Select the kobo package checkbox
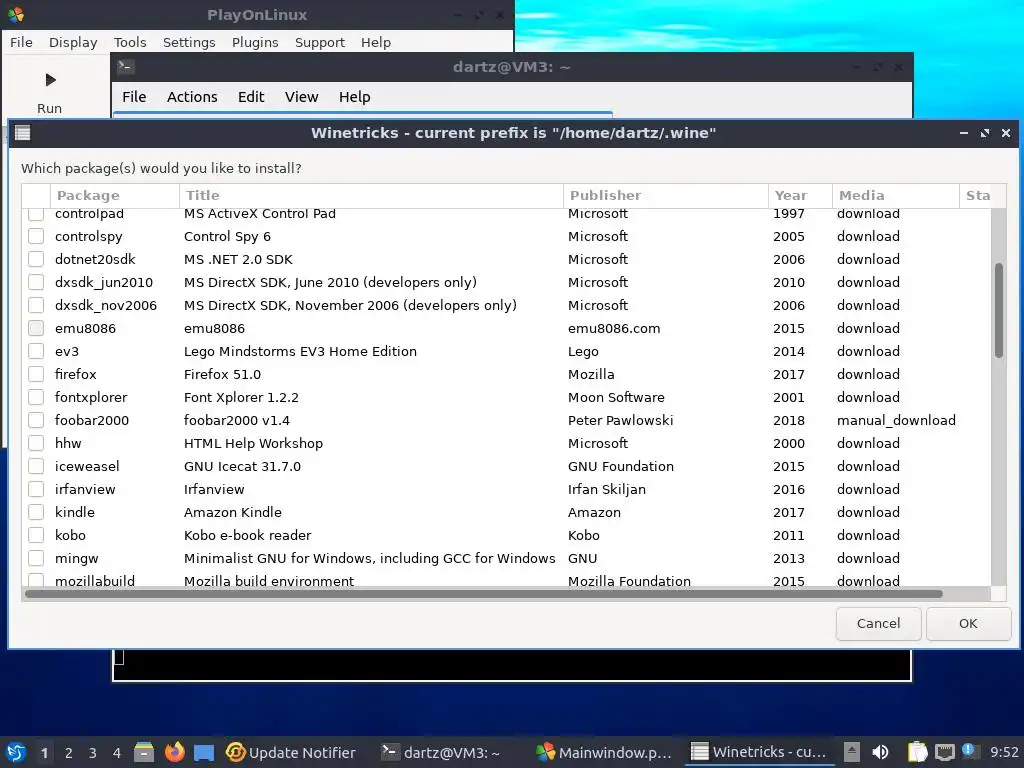Viewport: 1024px width, 768px height. pyautogui.click(x=36, y=535)
